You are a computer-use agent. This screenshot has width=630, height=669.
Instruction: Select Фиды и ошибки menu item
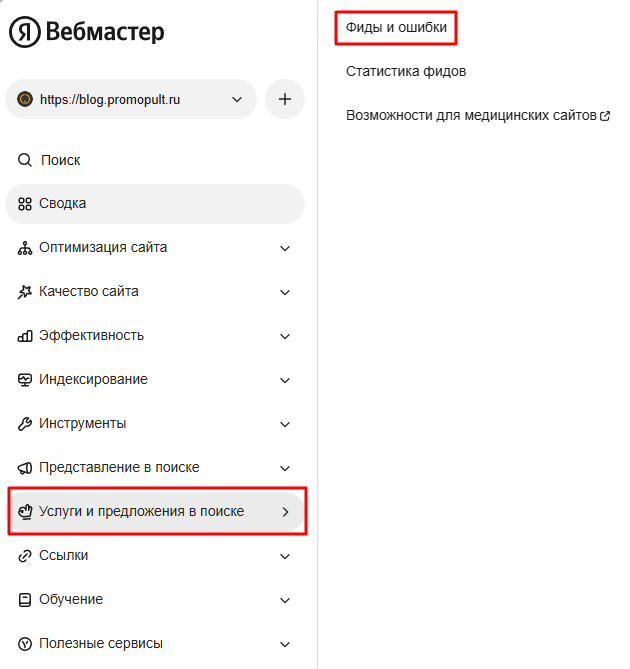pos(396,28)
